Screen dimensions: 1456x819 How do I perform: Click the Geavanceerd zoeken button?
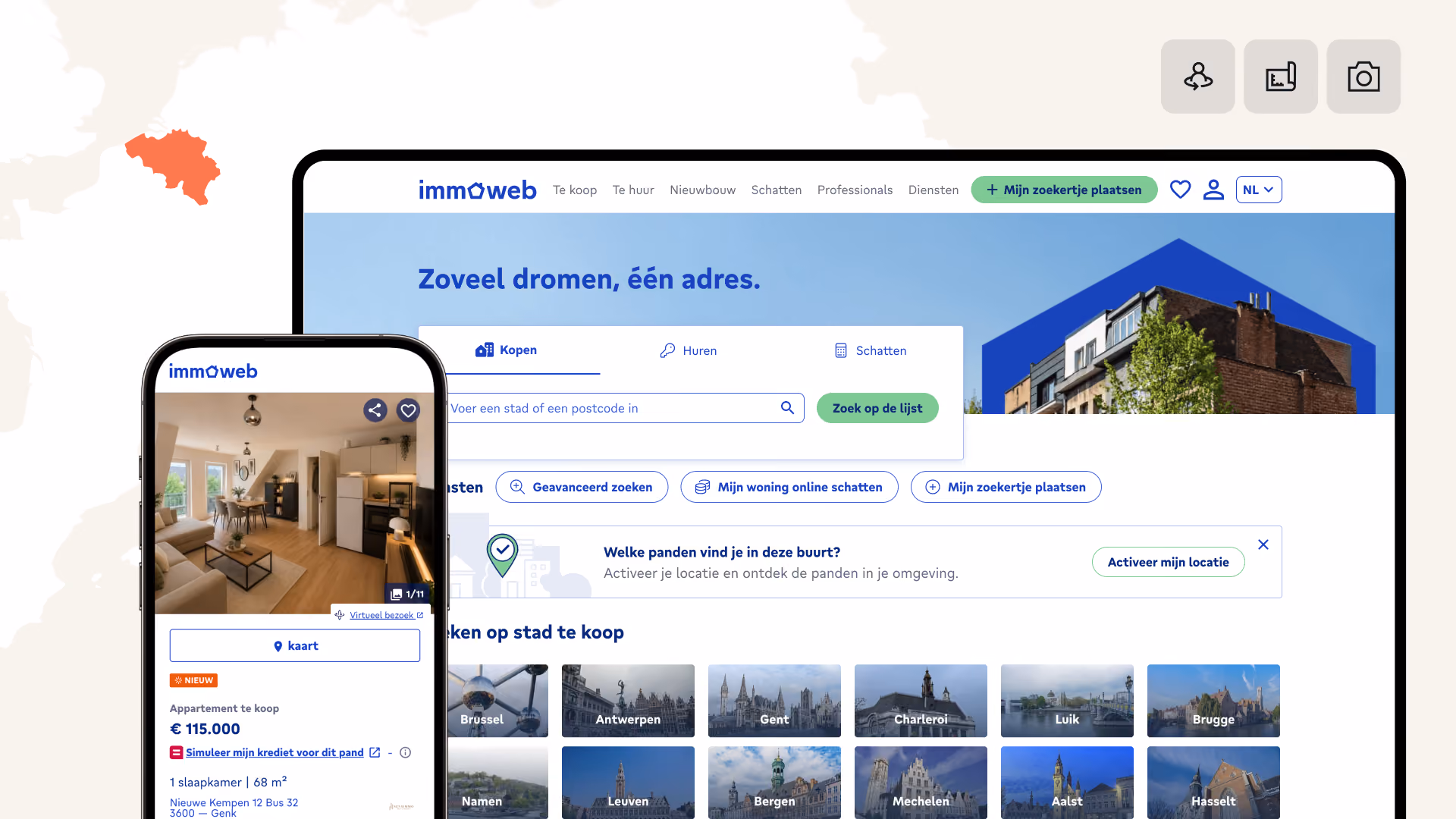click(582, 487)
